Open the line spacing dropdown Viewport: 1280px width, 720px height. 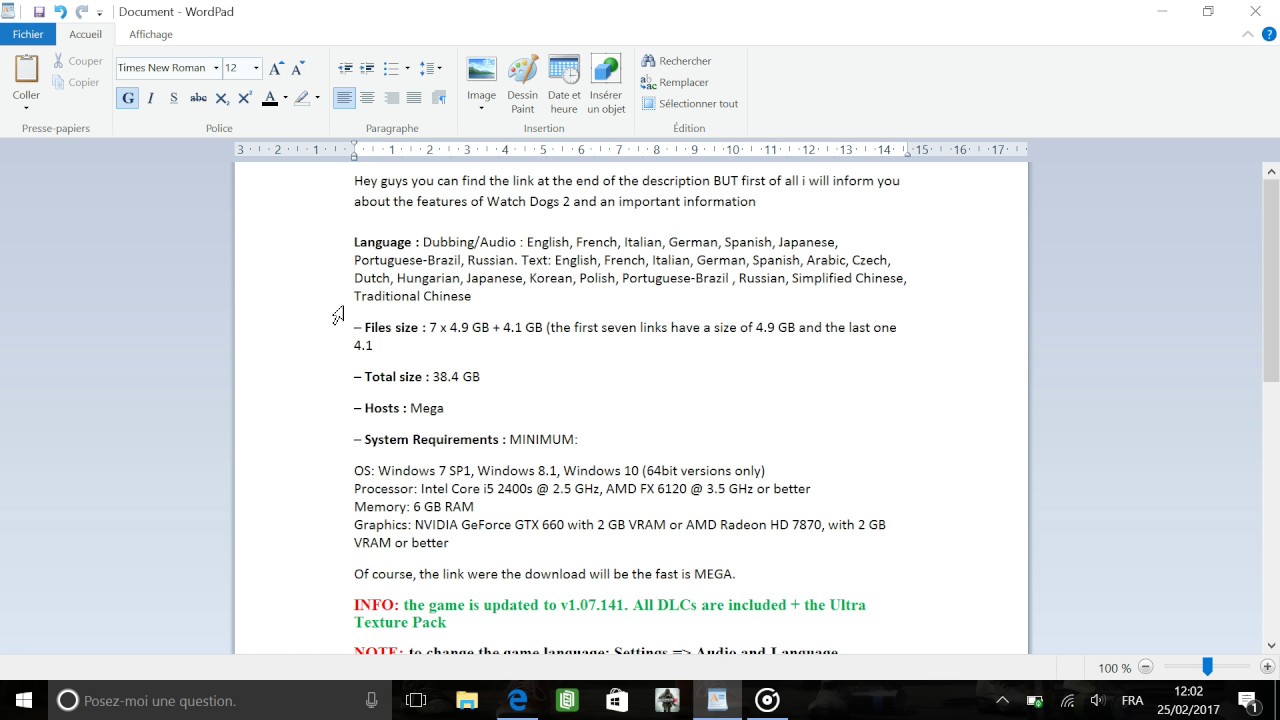click(x=431, y=68)
